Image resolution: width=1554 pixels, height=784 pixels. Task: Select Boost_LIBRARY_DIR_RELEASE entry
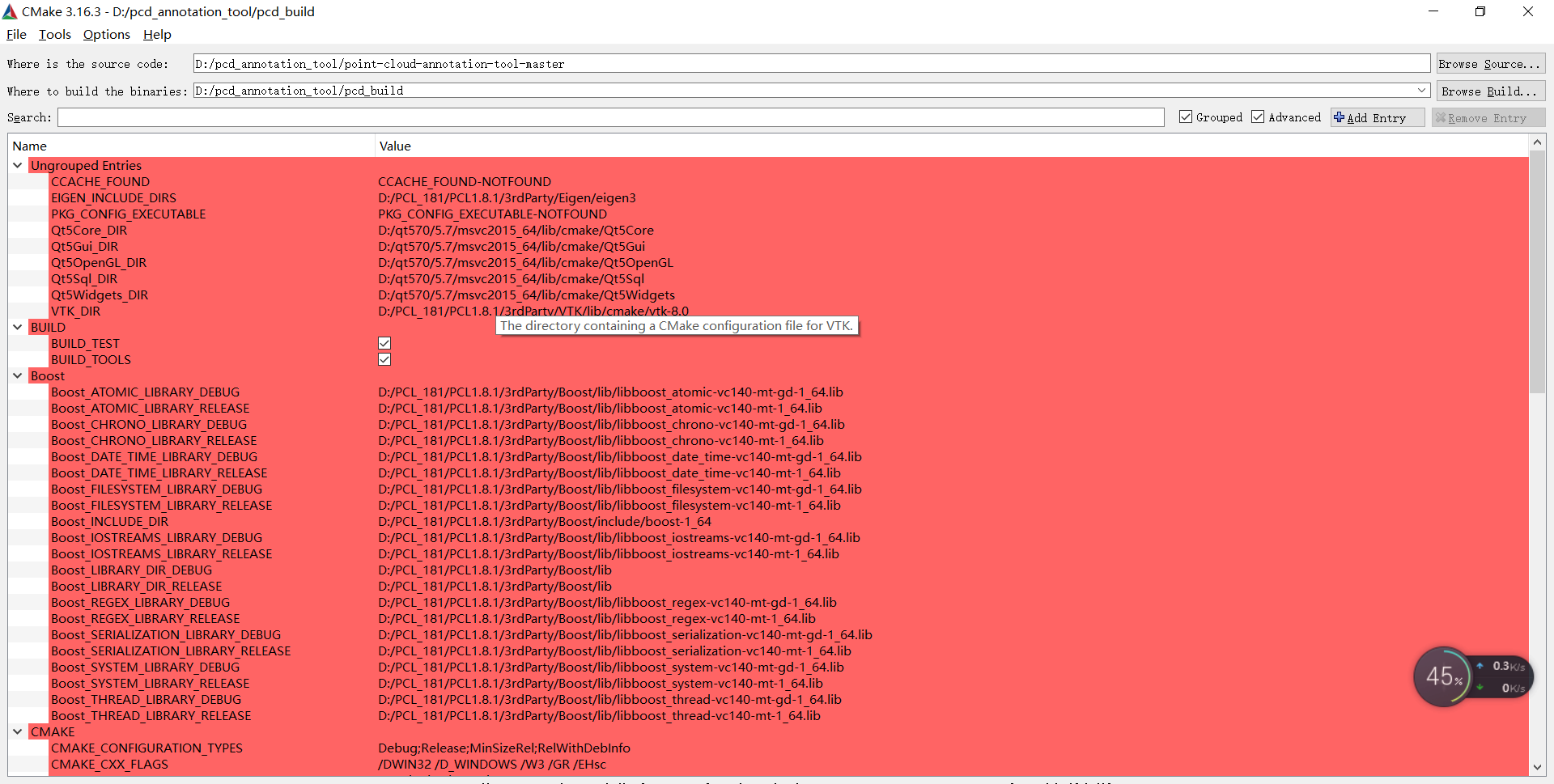(x=136, y=586)
